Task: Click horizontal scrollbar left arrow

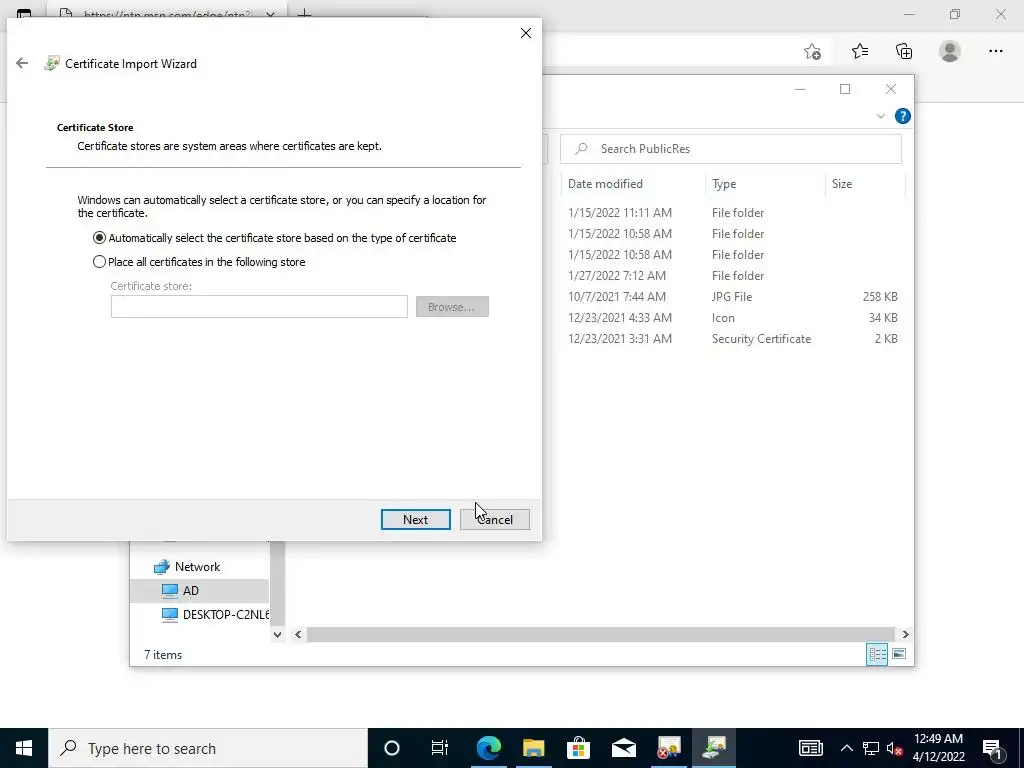Action: tap(298, 634)
